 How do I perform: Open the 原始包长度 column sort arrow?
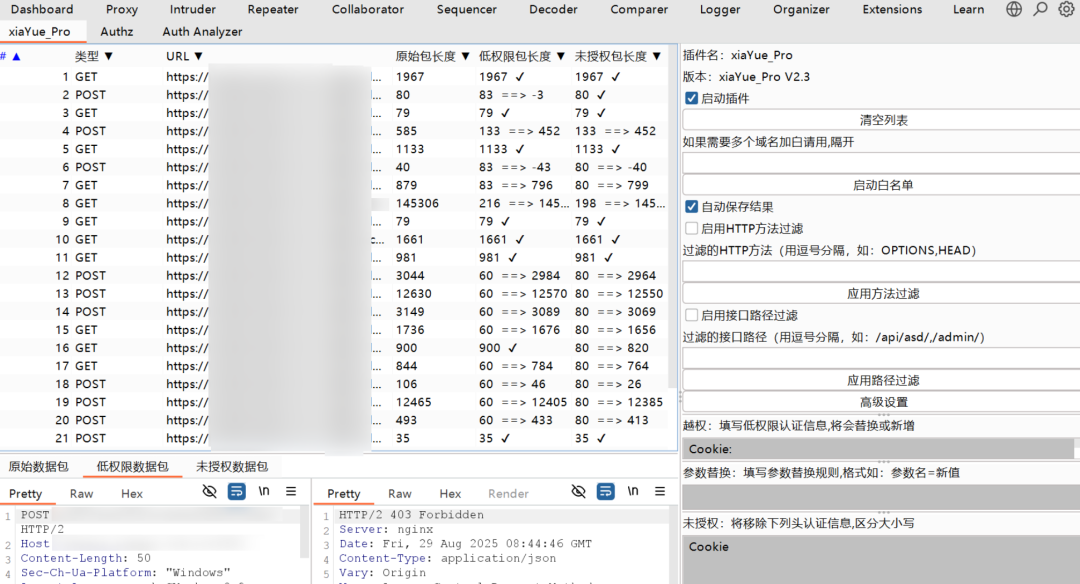(x=466, y=56)
